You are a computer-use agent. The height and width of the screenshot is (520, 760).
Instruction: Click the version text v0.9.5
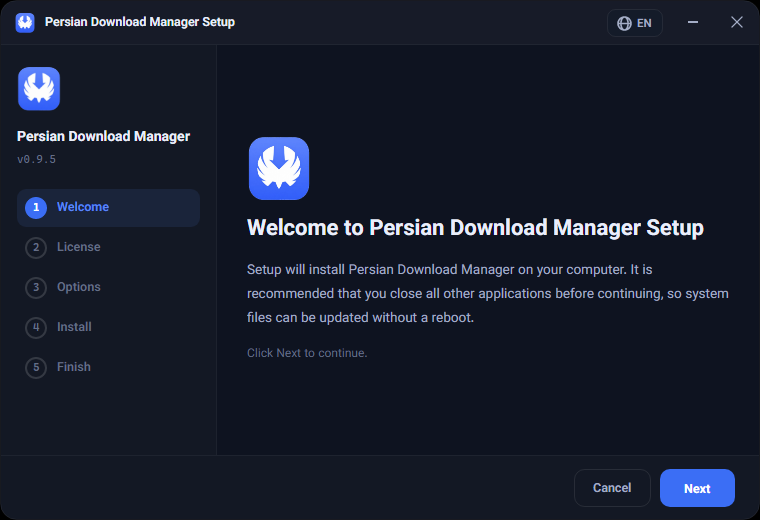tap(36, 159)
